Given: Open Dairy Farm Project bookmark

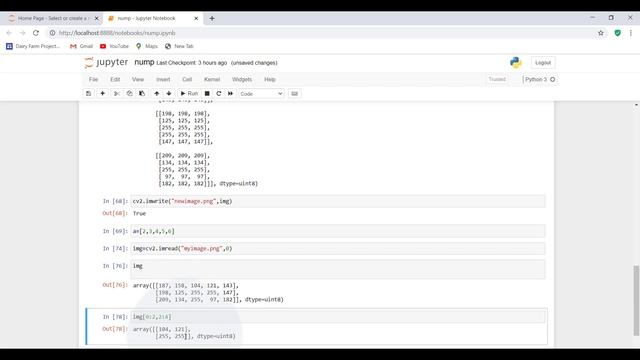Looking at the screenshot, I should [x=33, y=46].
